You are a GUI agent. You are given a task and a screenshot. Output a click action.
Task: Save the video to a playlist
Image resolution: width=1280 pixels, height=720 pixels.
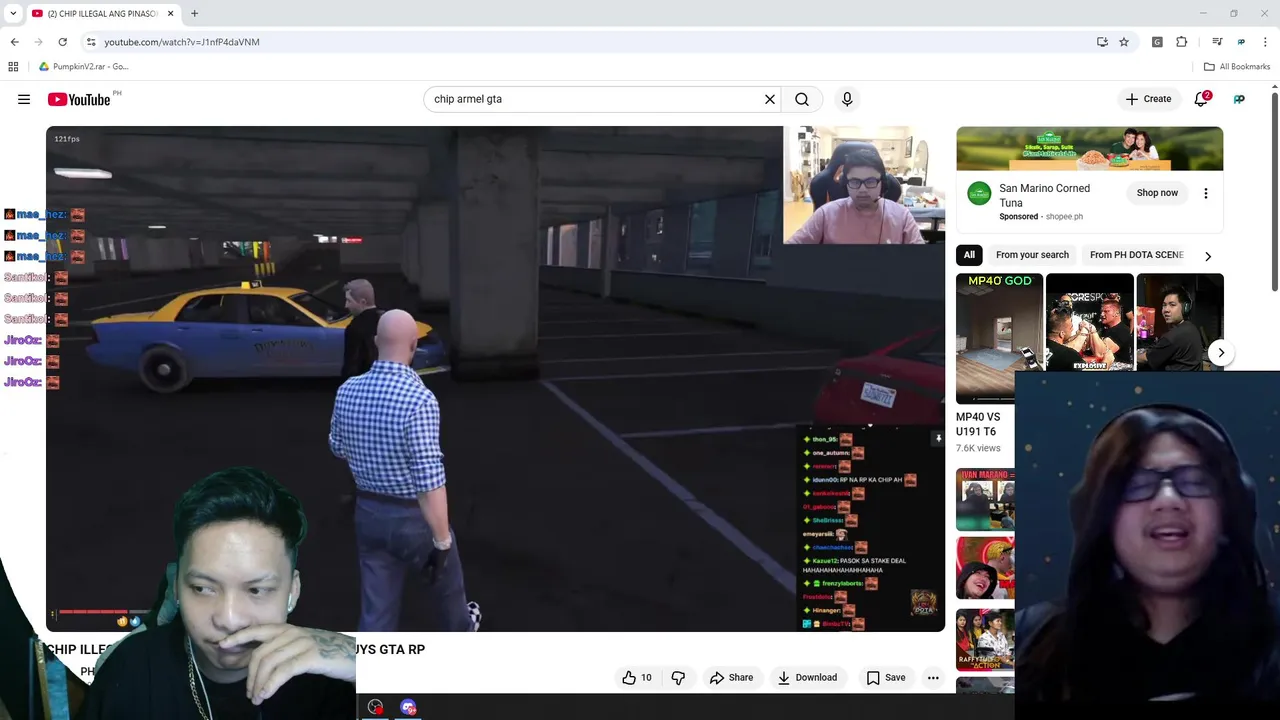[886, 678]
